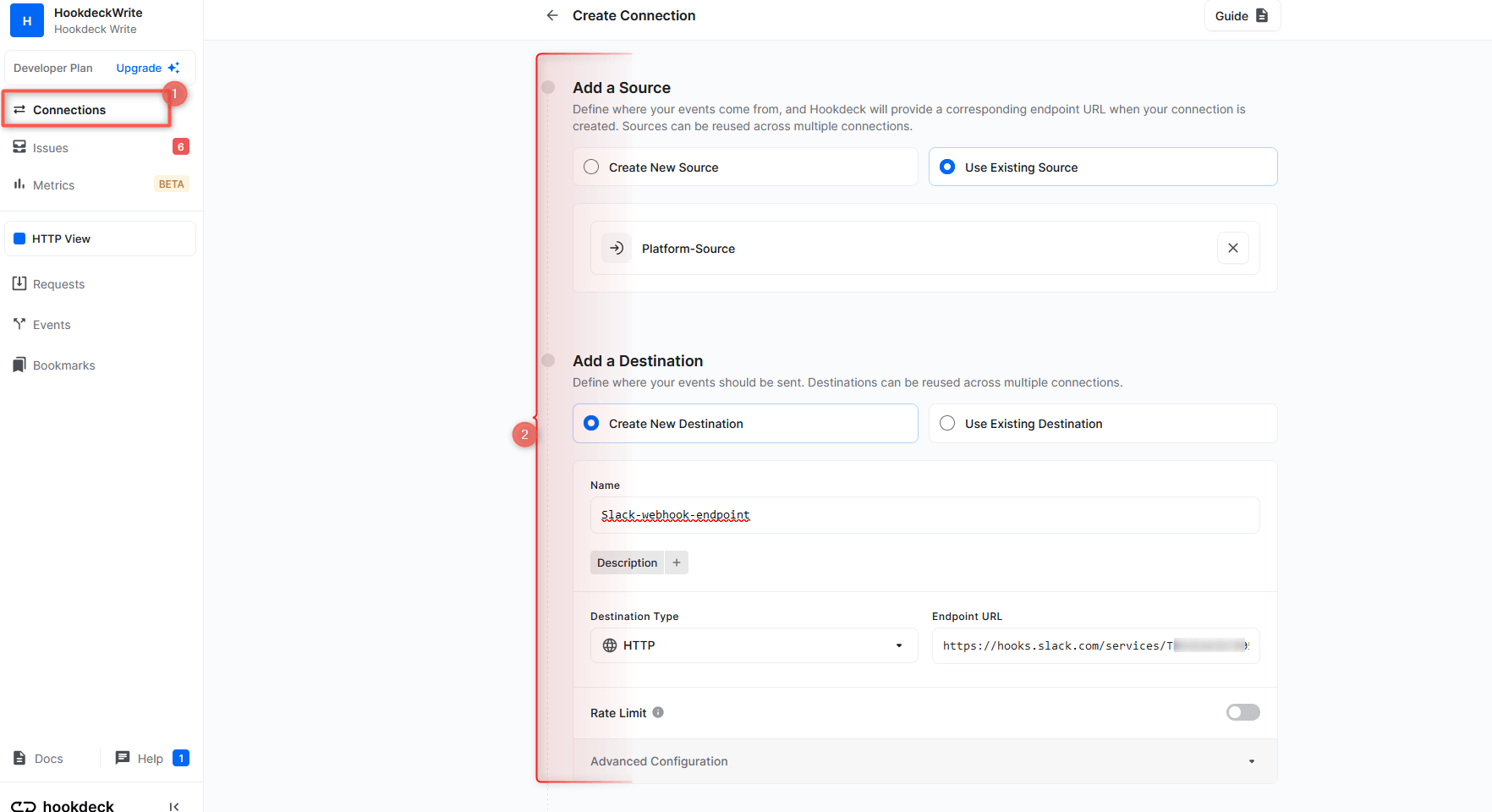Click the Requests sidebar icon
1492x812 pixels.
19,283
